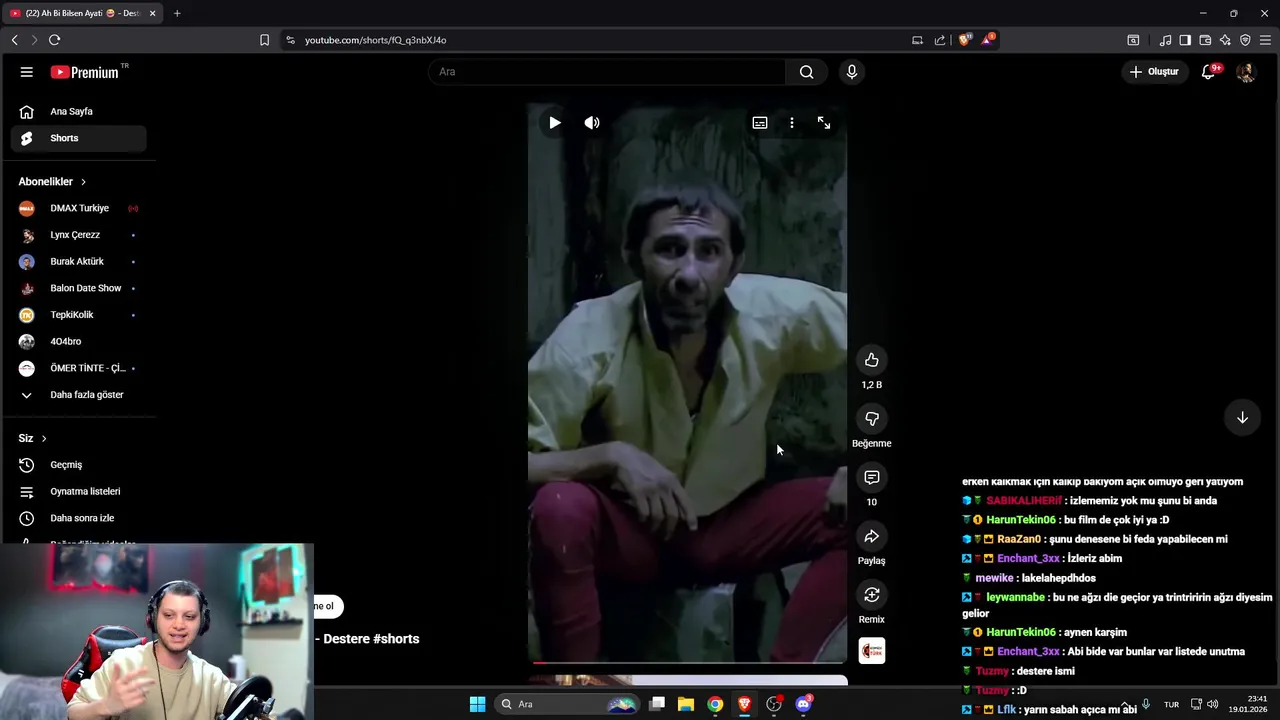Viewport: 1280px width, 720px height.
Task: Open Oynatma listeleri playlists
Action: tap(78, 491)
